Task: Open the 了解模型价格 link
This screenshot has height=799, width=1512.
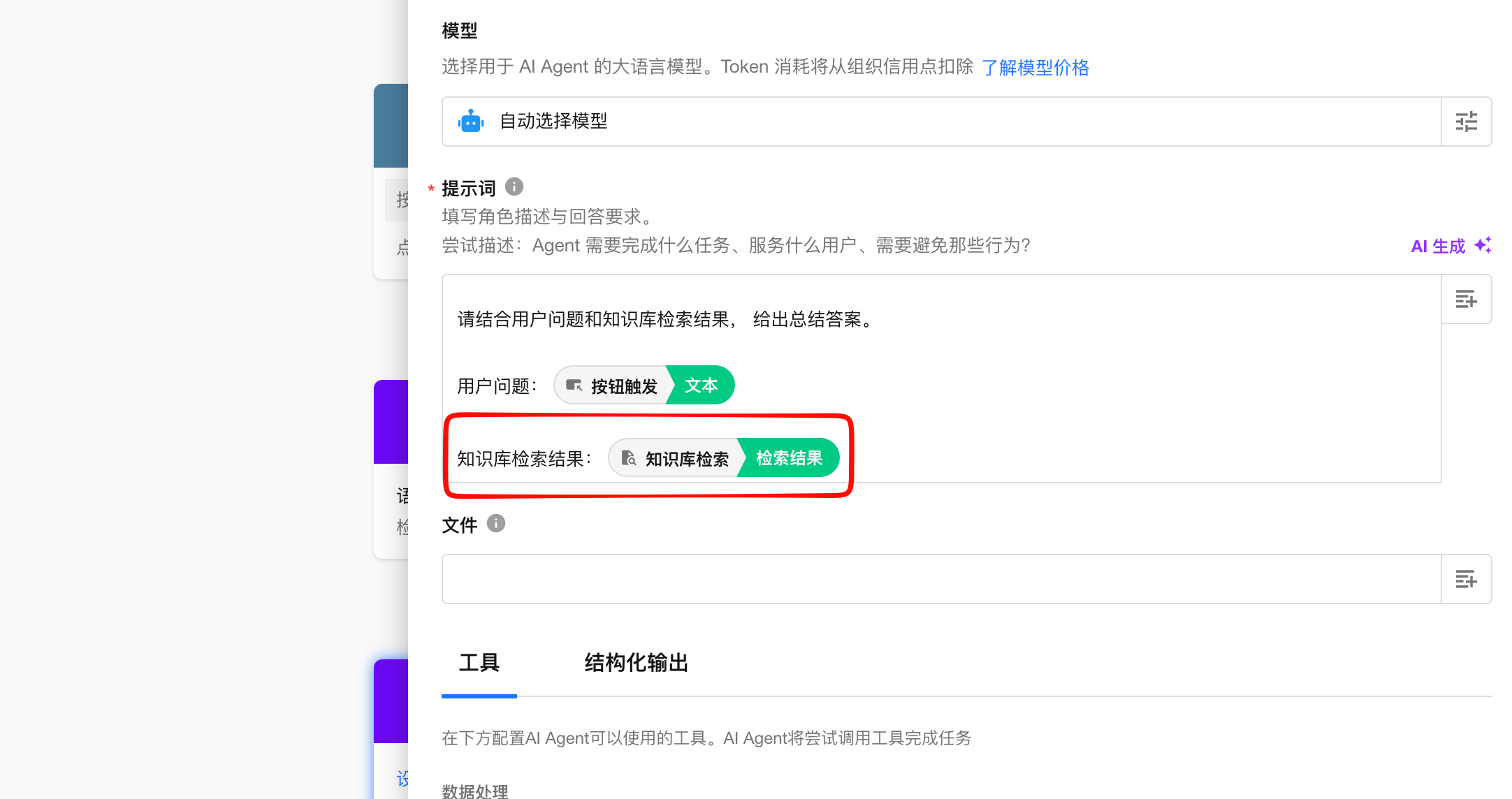Action: pos(1035,67)
